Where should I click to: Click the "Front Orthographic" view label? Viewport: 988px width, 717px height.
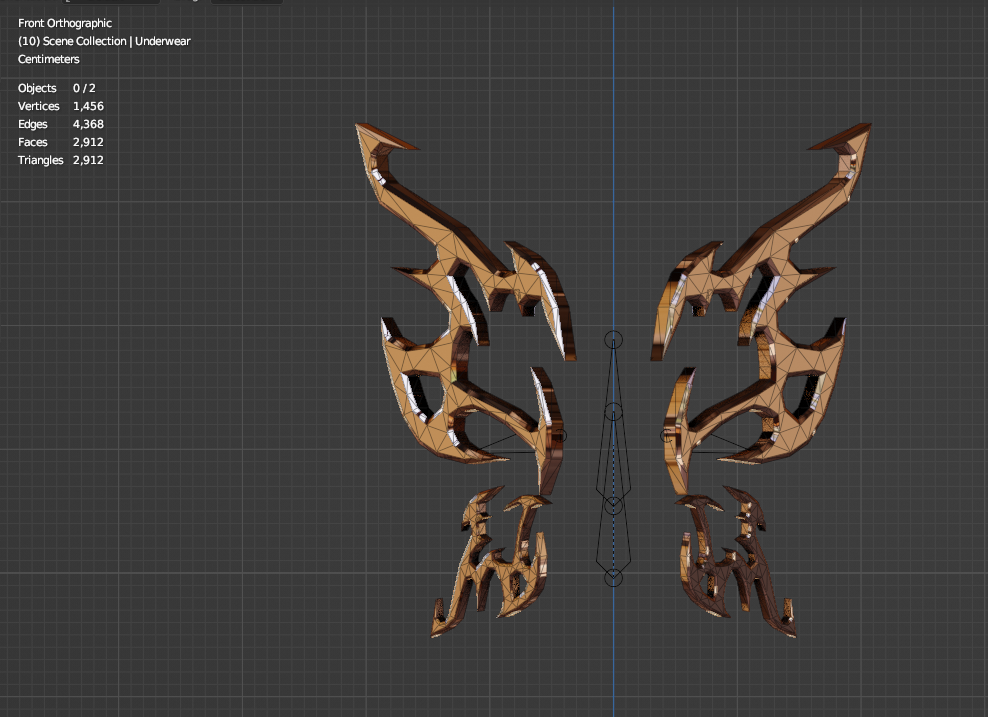pos(65,23)
